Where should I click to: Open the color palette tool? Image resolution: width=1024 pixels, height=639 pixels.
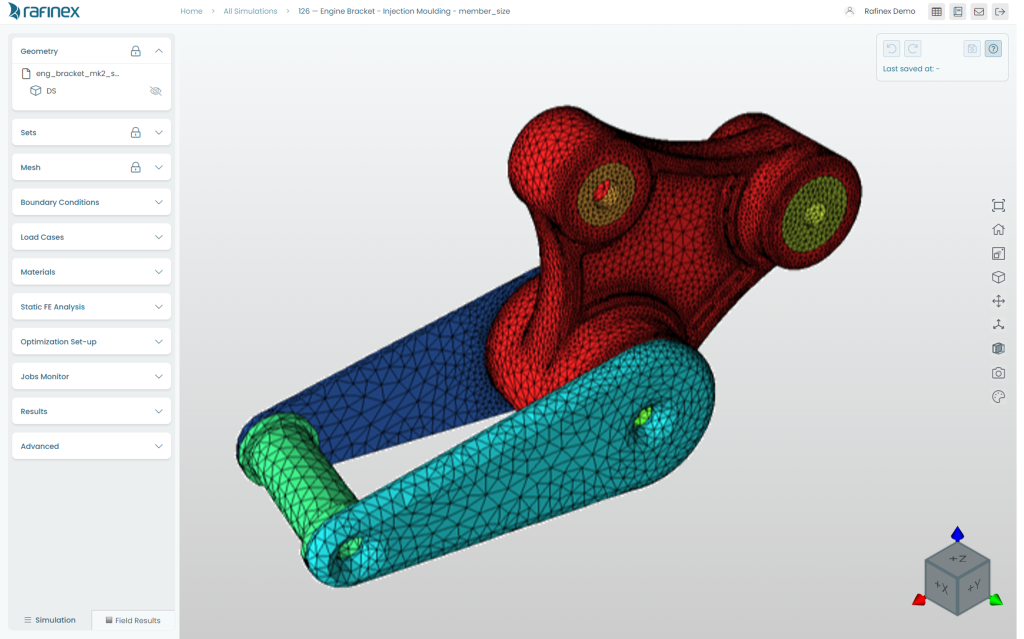pos(997,396)
